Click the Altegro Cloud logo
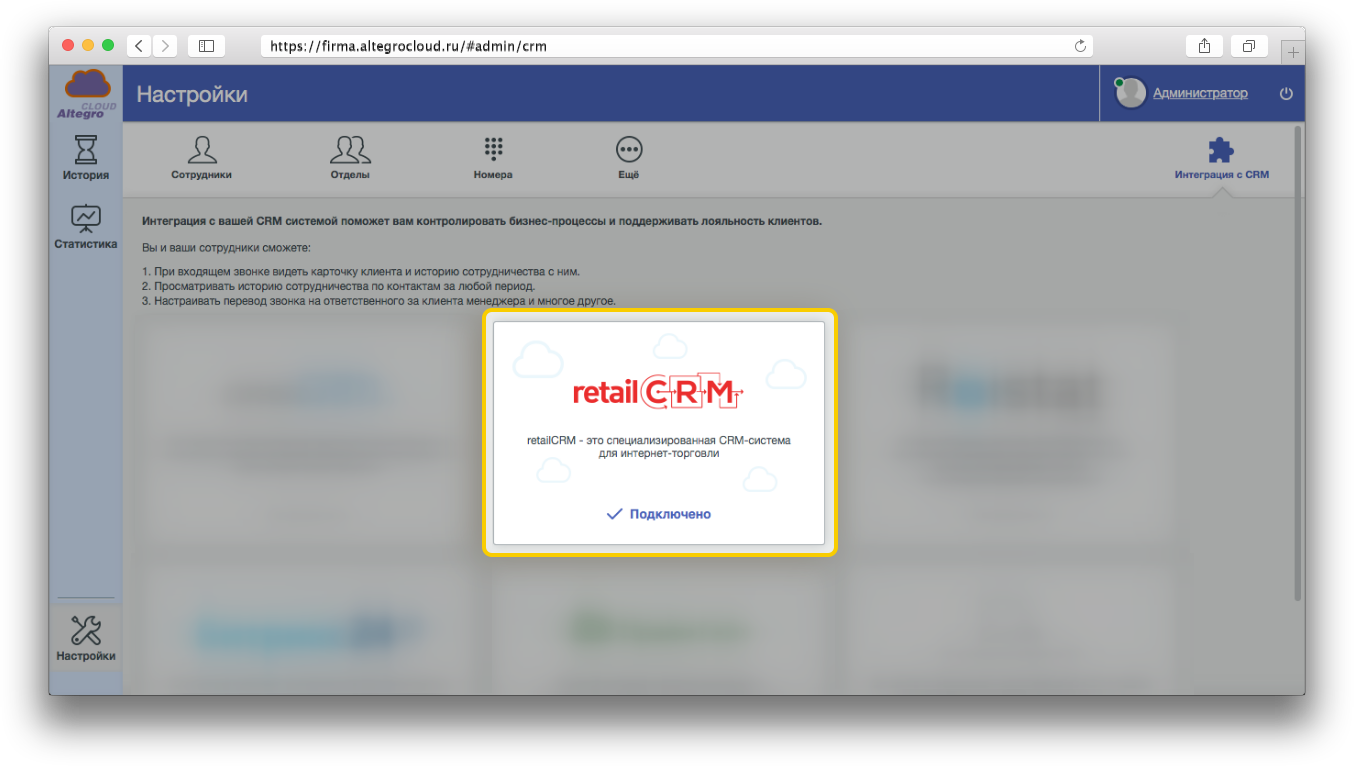The width and height of the screenshot is (1354, 766). [86, 94]
